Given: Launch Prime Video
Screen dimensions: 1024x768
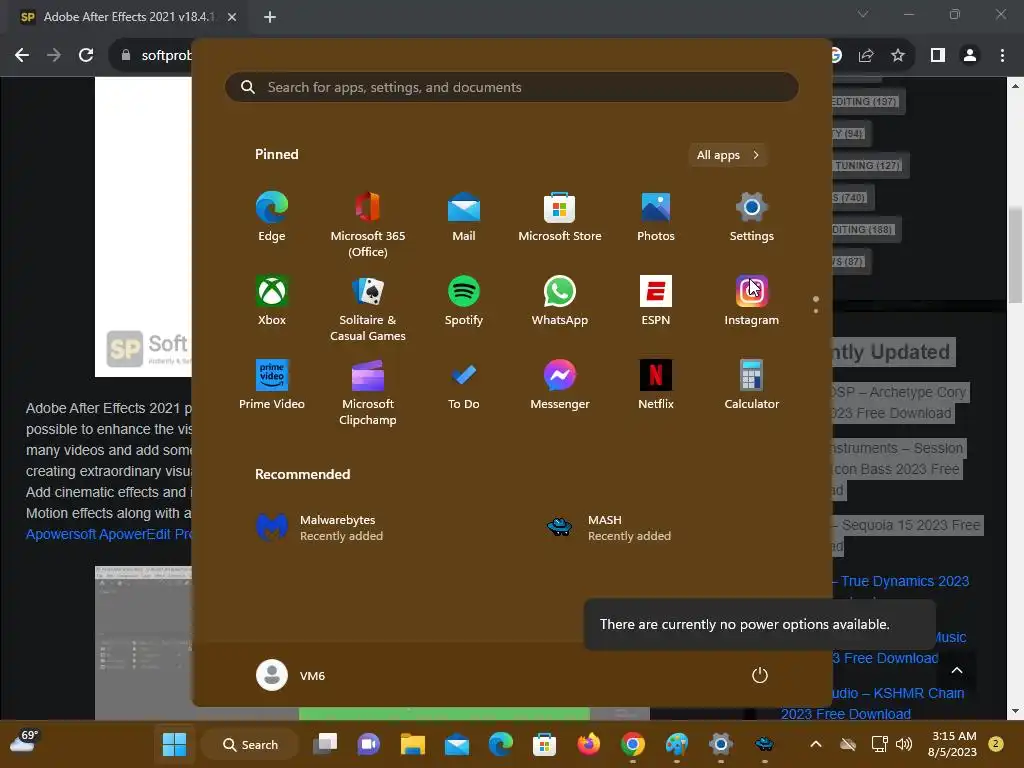Looking at the screenshot, I should pos(272,385).
